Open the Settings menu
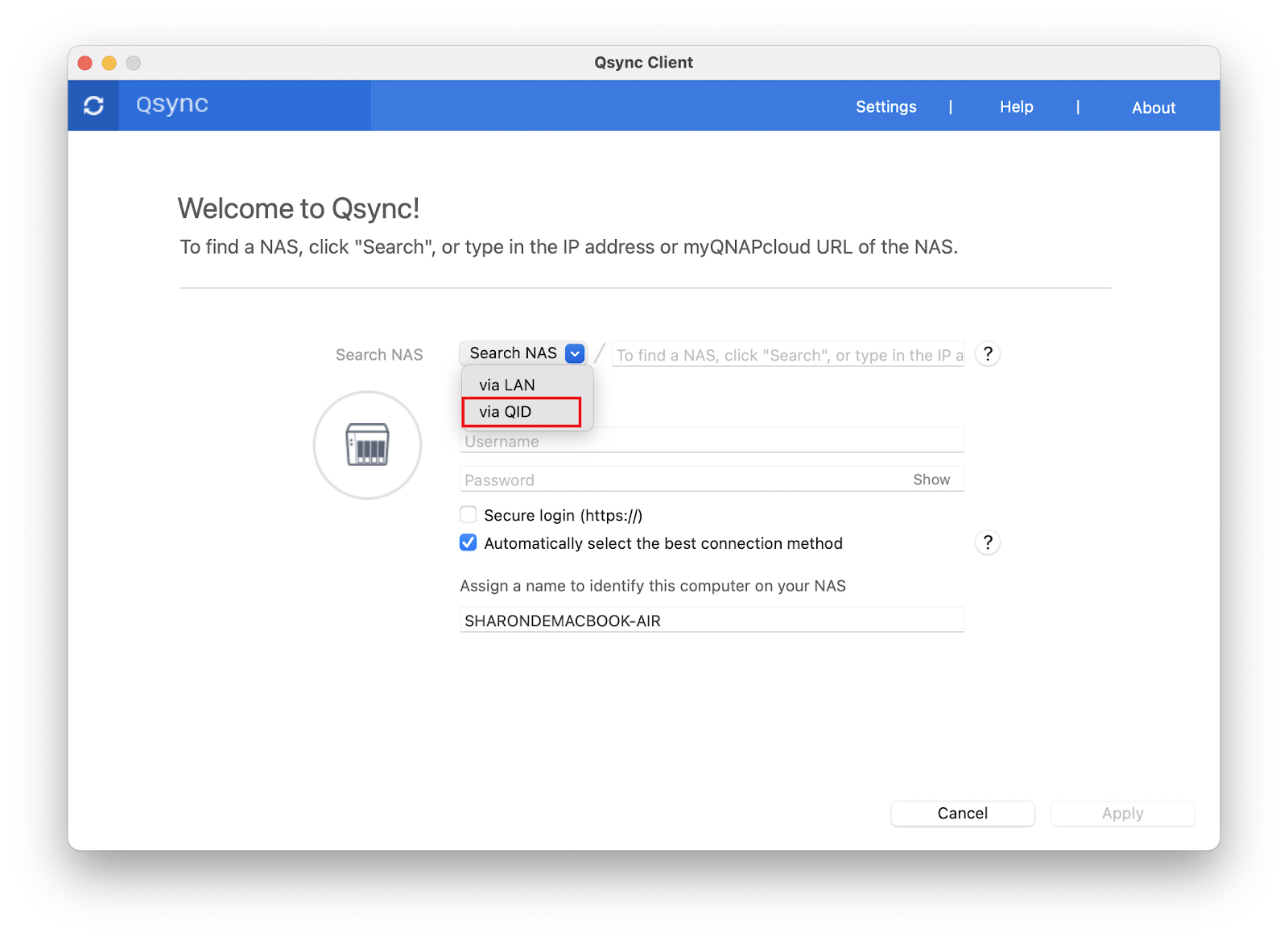The width and height of the screenshot is (1288, 940). [885, 107]
